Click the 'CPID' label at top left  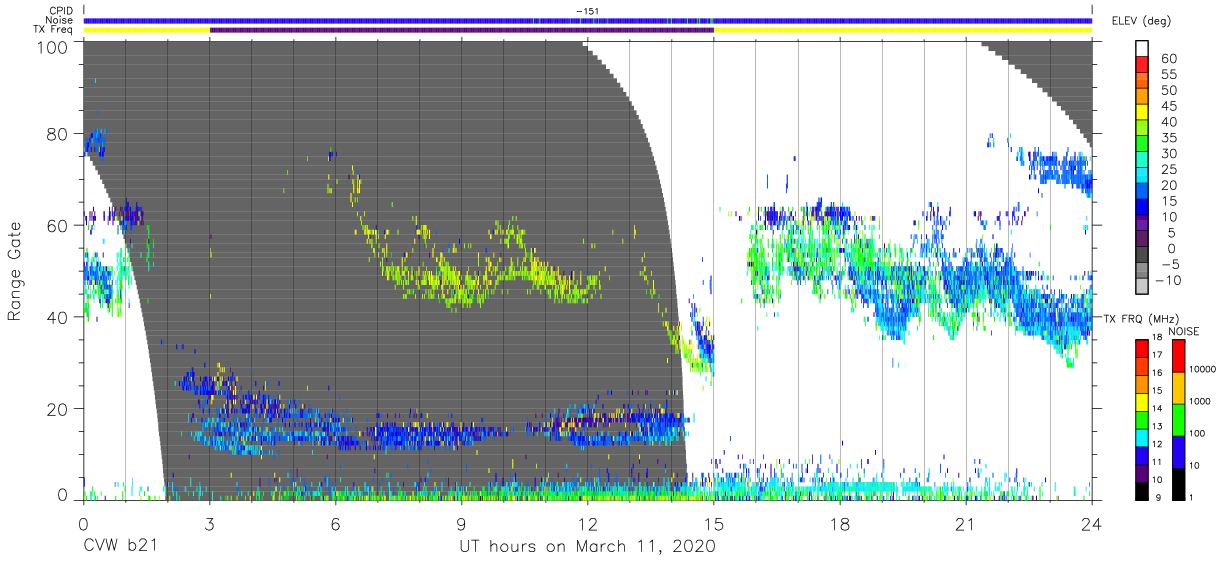[x=61, y=11]
